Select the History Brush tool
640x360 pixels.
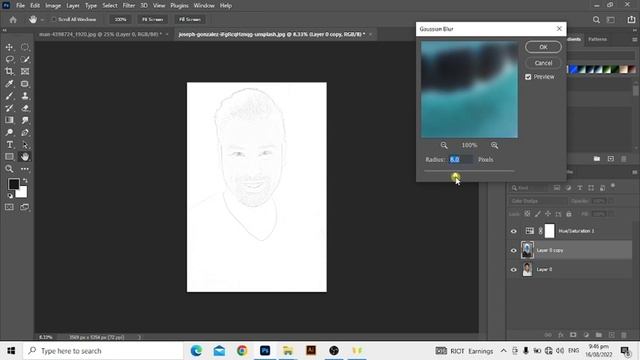point(9,108)
